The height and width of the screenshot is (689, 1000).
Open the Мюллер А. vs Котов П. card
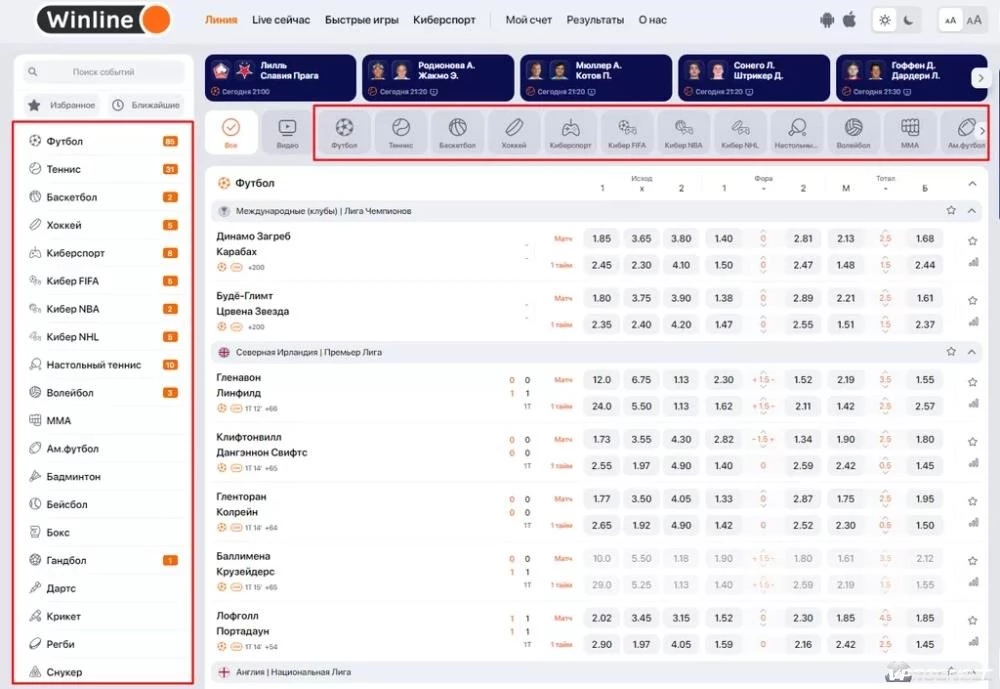pyautogui.click(x=596, y=78)
